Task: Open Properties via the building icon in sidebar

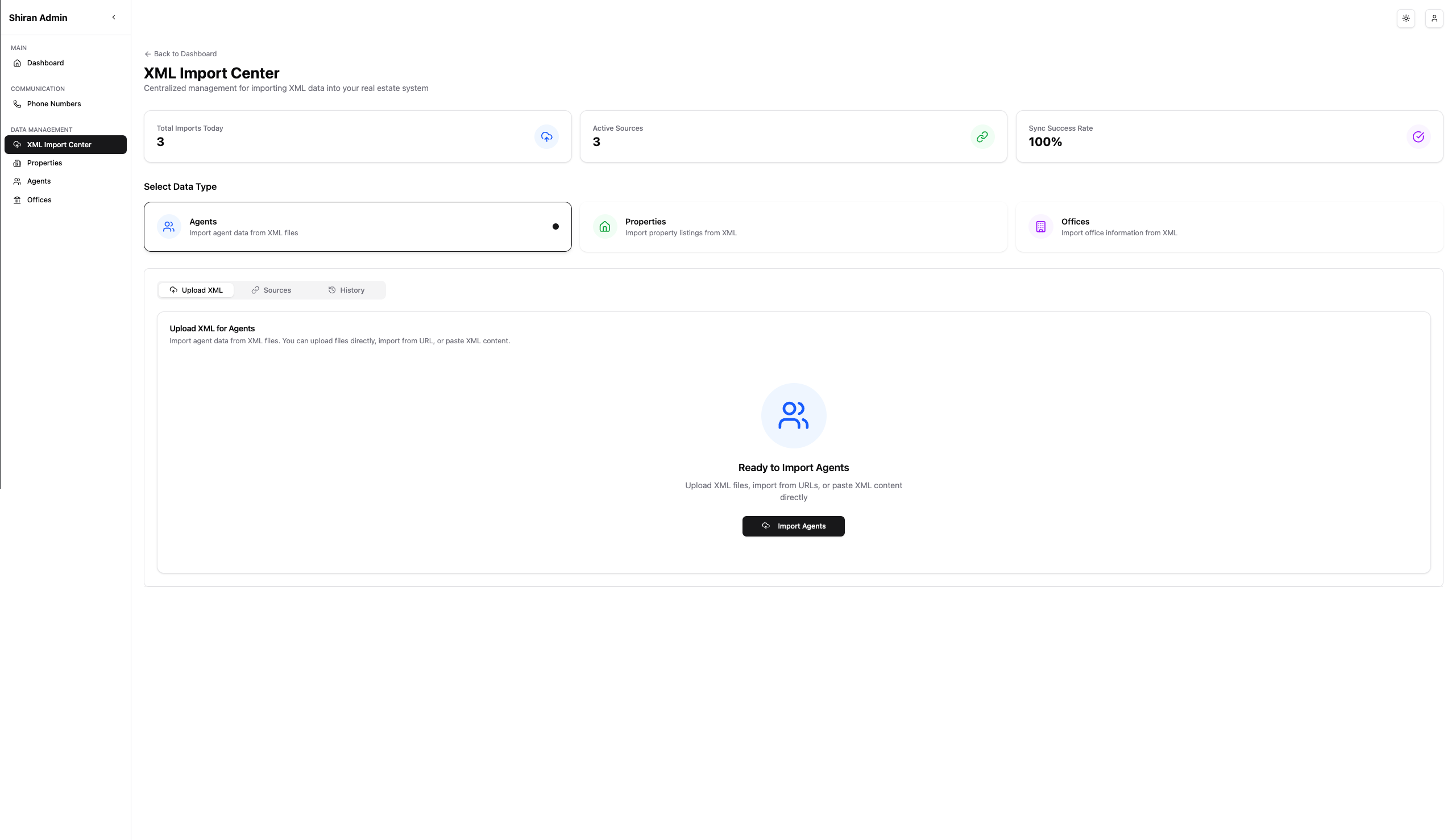Action: (16, 163)
